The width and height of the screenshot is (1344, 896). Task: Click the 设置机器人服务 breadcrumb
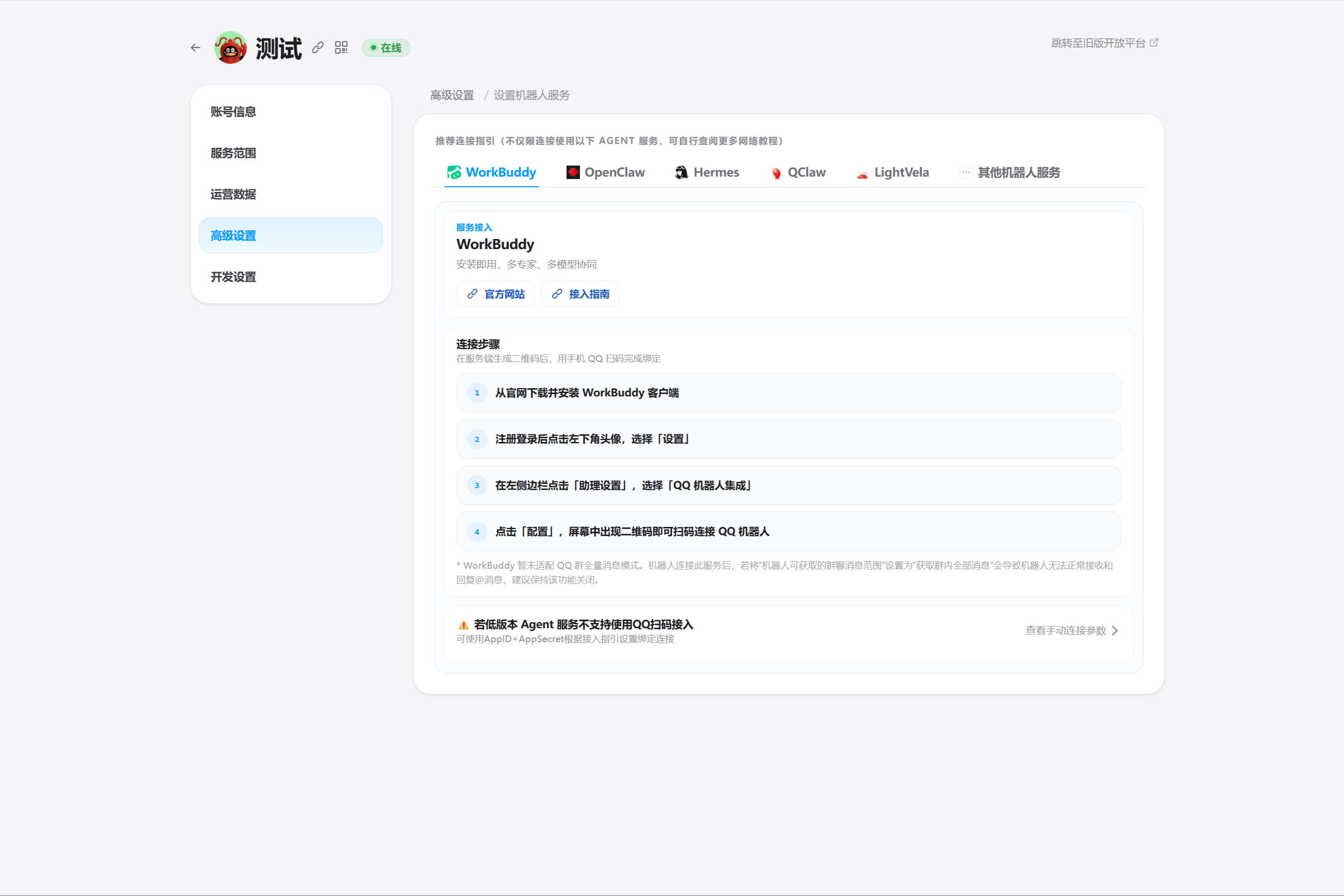[x=531, y=96]
